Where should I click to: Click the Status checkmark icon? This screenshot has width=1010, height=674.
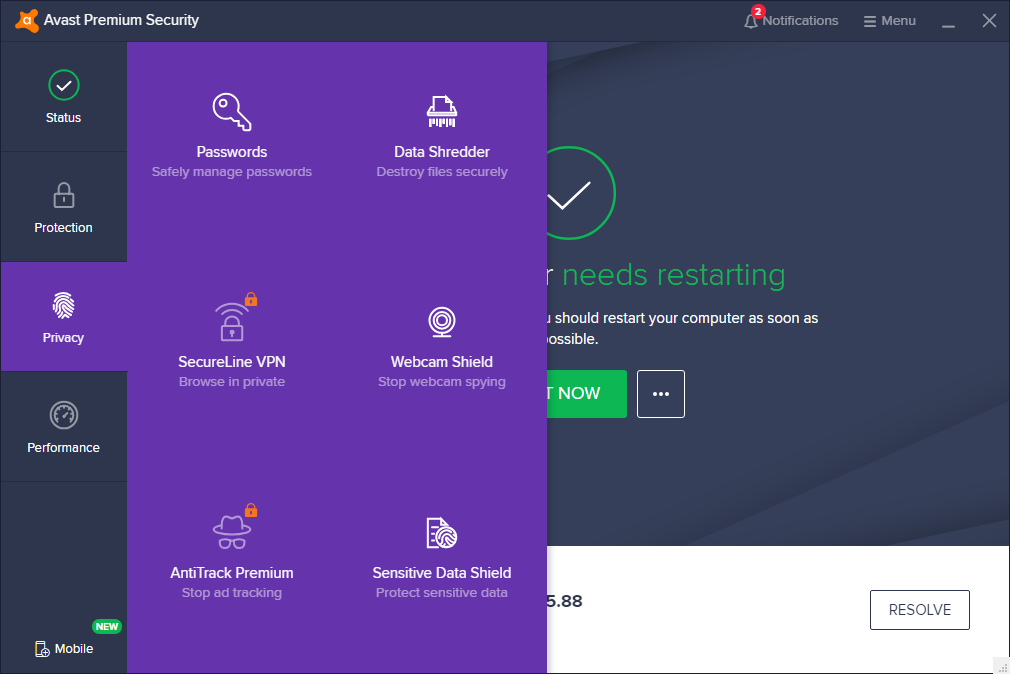coord(64,85)
